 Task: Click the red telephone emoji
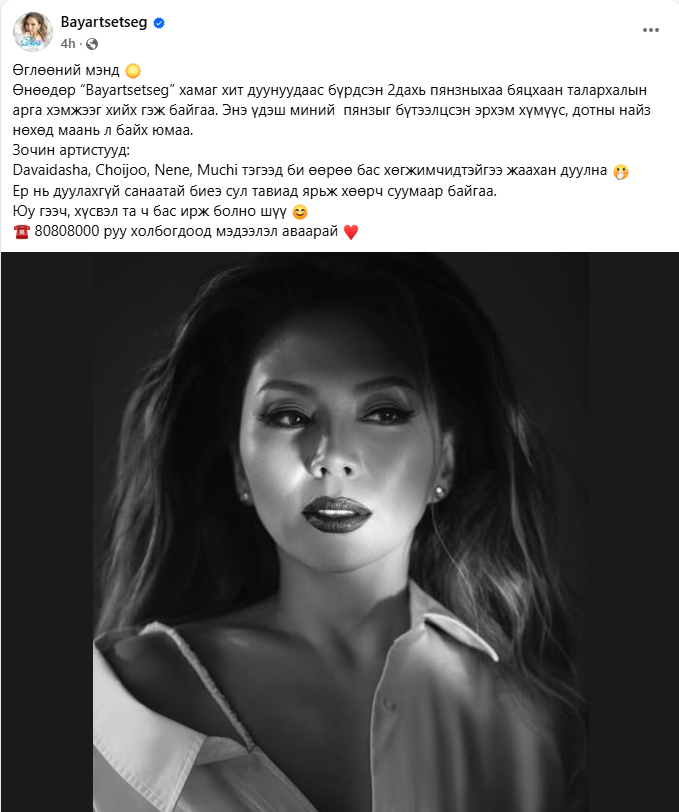click(22, 231)
